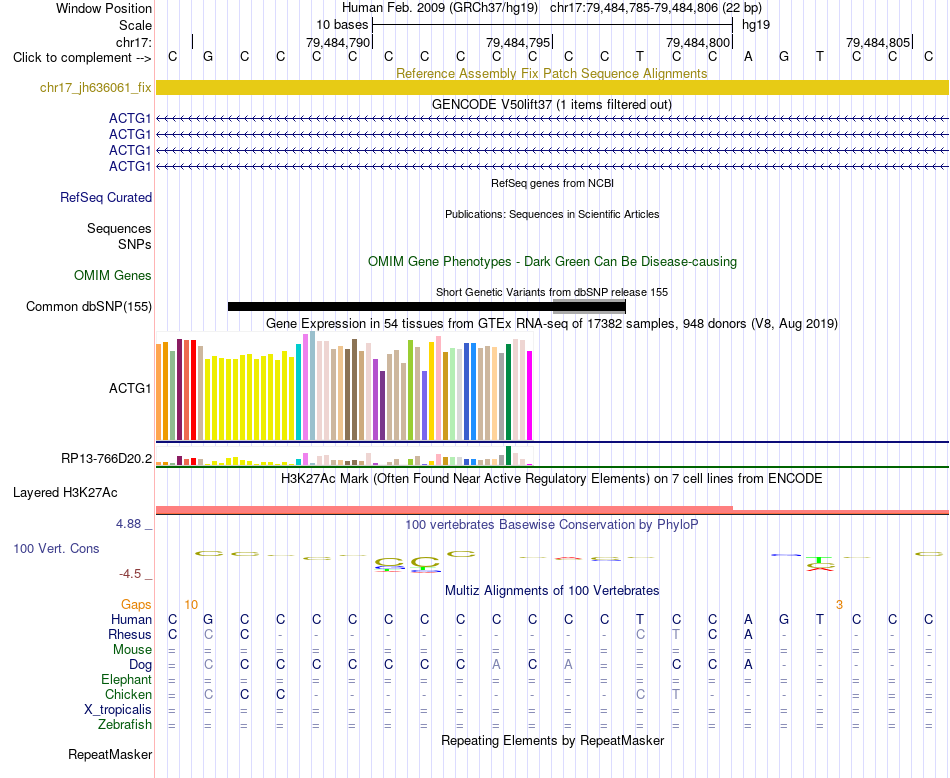This screenshot has height=778, width=950.
Task: Click the RepeatMasker track label
Action: click(110, 755)
